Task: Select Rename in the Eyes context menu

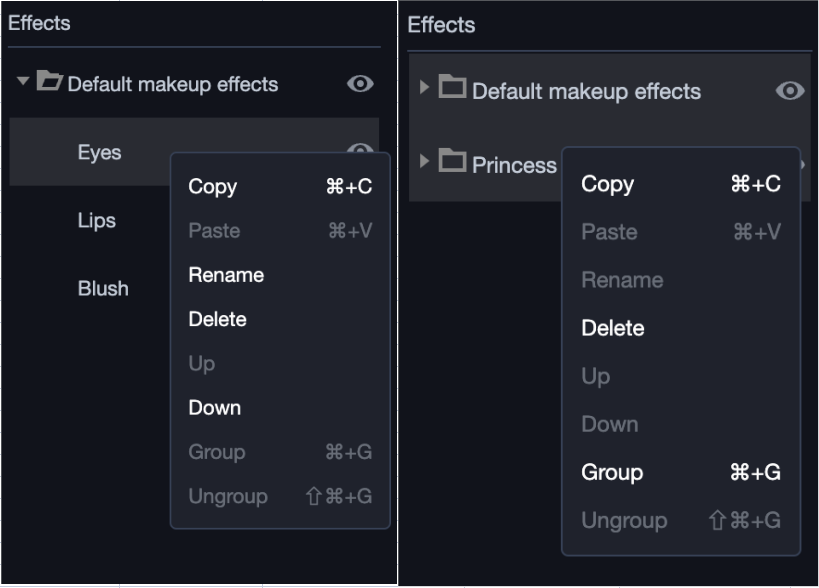Action: pyautogui.click(x=226, y=275)
